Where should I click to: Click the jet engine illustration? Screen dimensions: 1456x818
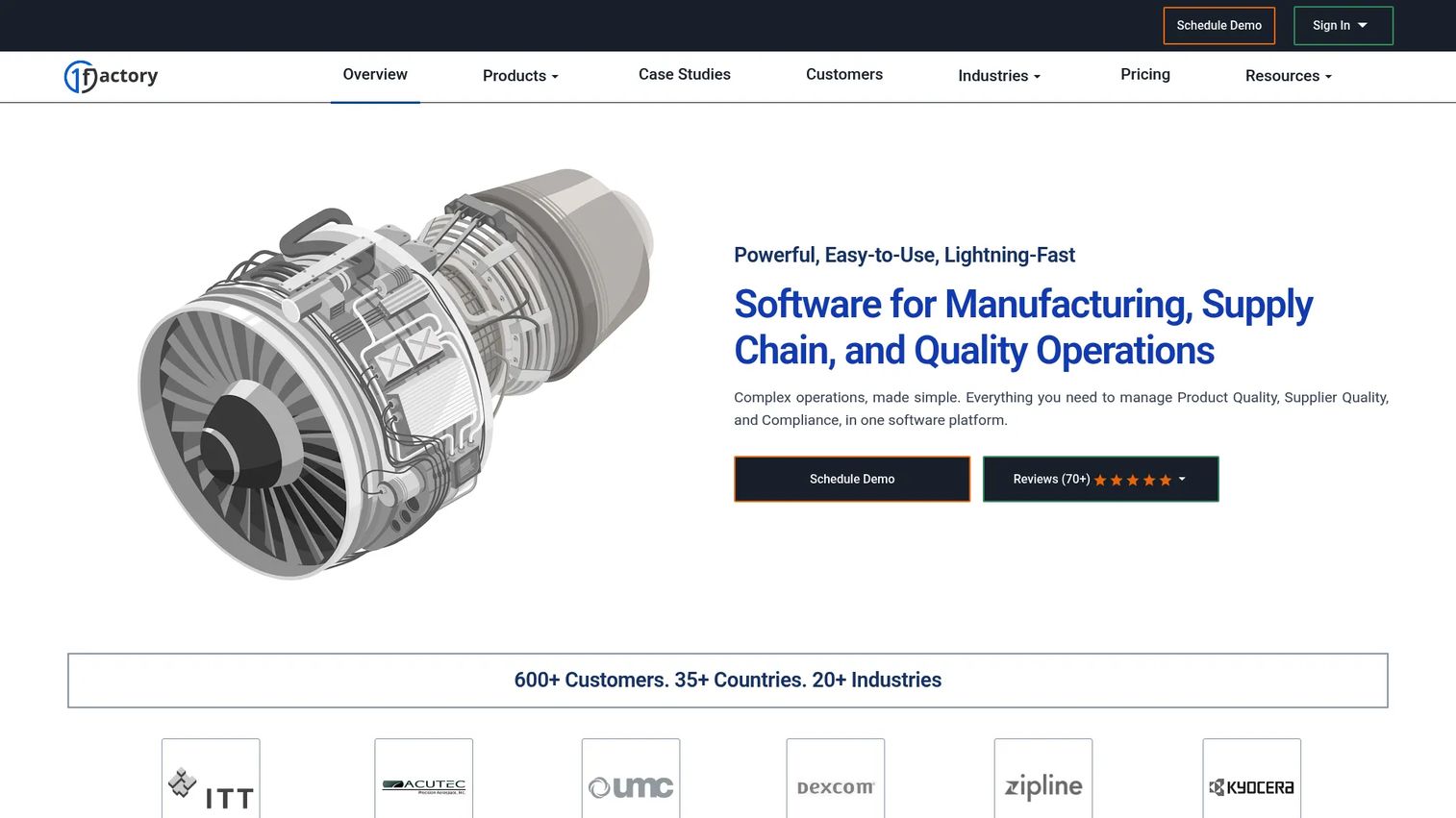[396, 373]
